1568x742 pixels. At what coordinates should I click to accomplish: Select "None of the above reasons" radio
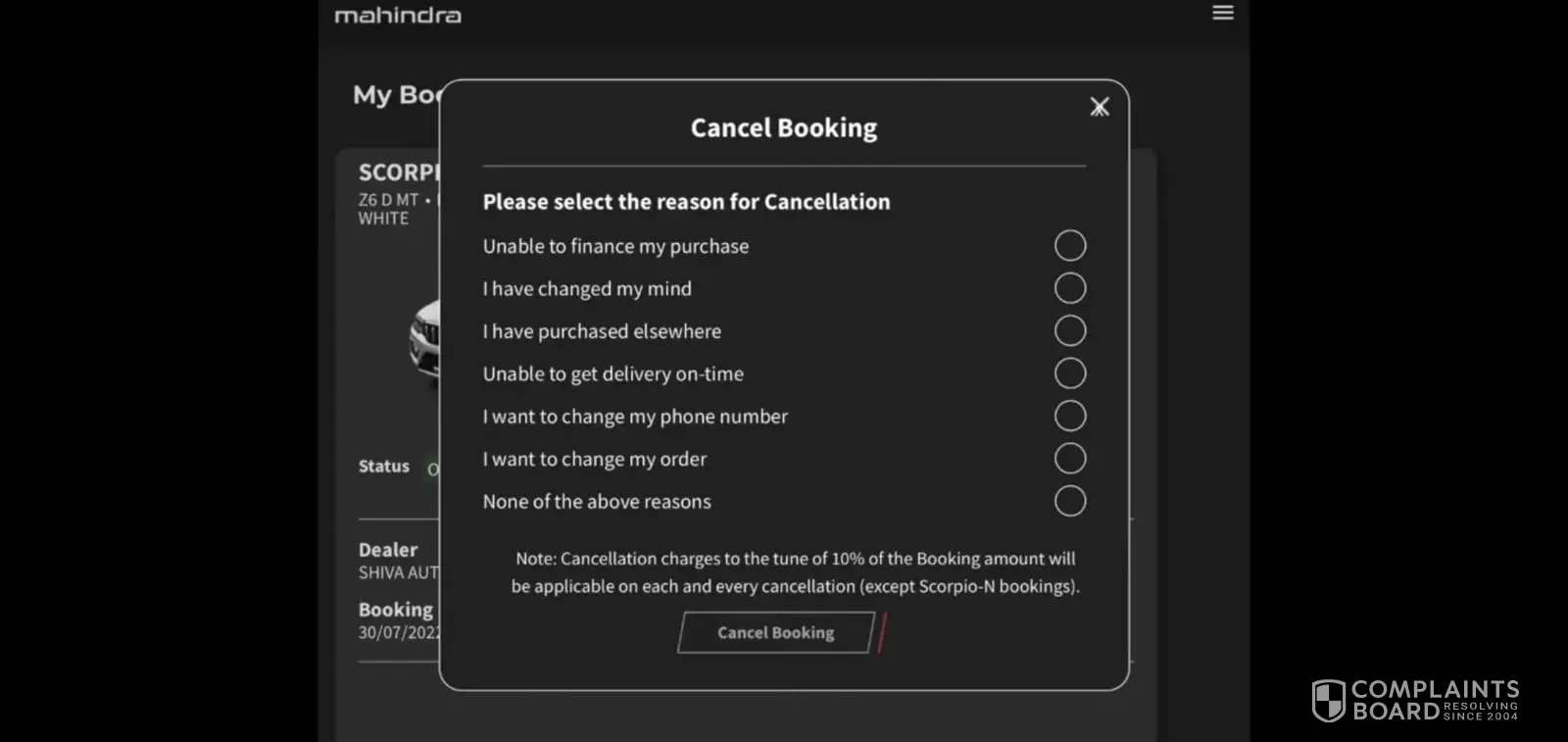1069,501
